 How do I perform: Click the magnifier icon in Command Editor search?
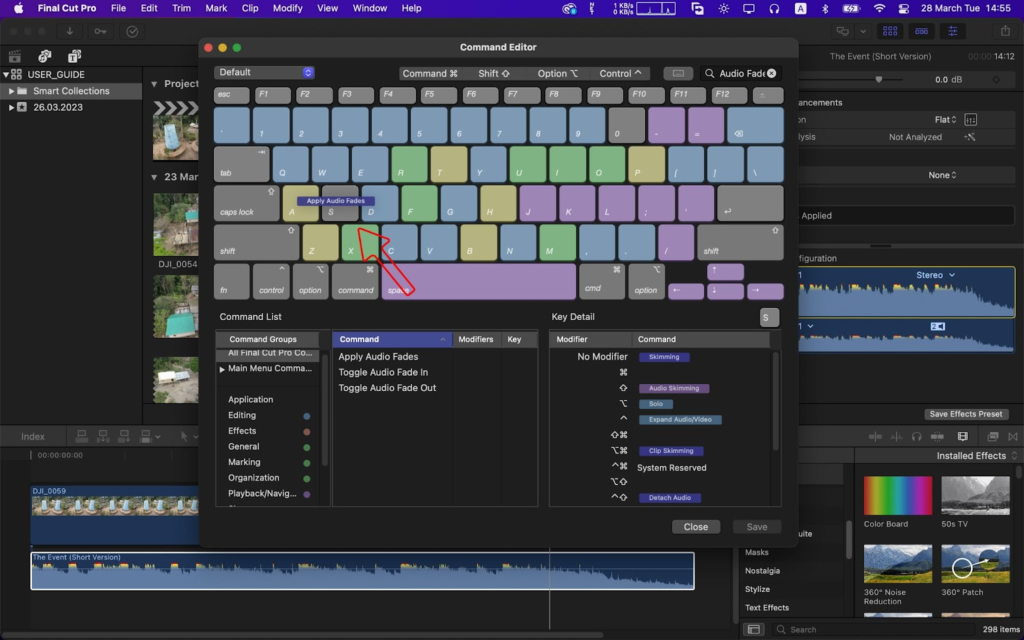pos(709,73)
